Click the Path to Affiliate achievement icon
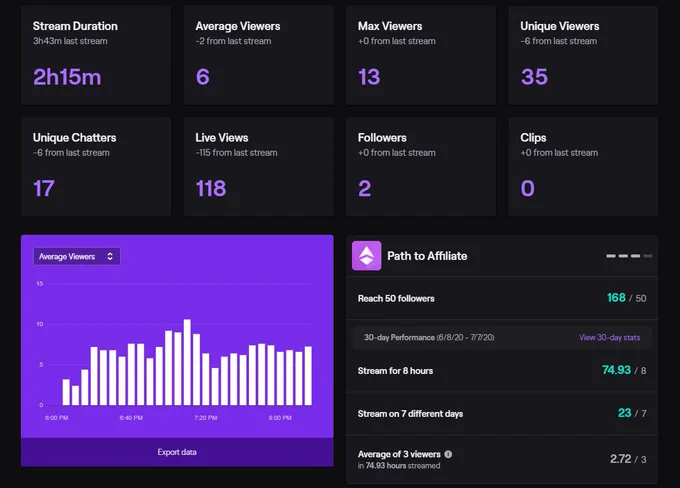This screenshot has height=488, width=680. pyautogui.click(x=366, y=256)
